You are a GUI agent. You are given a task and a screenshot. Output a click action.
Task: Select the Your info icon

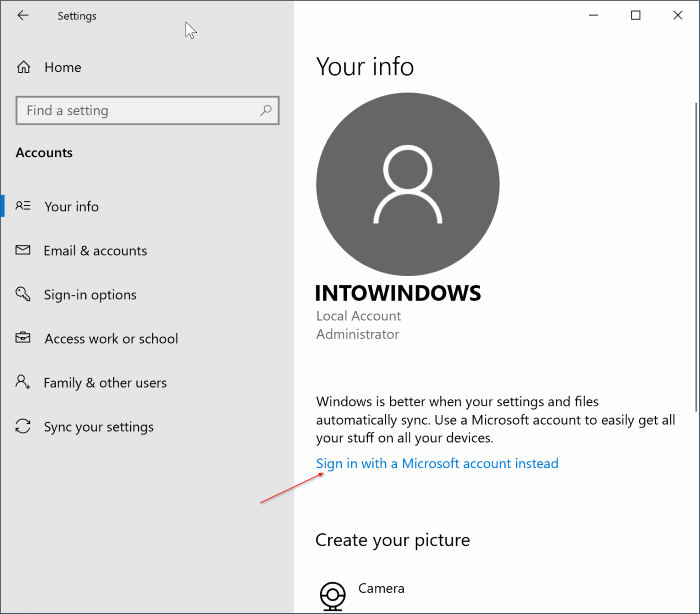point(23,205)
